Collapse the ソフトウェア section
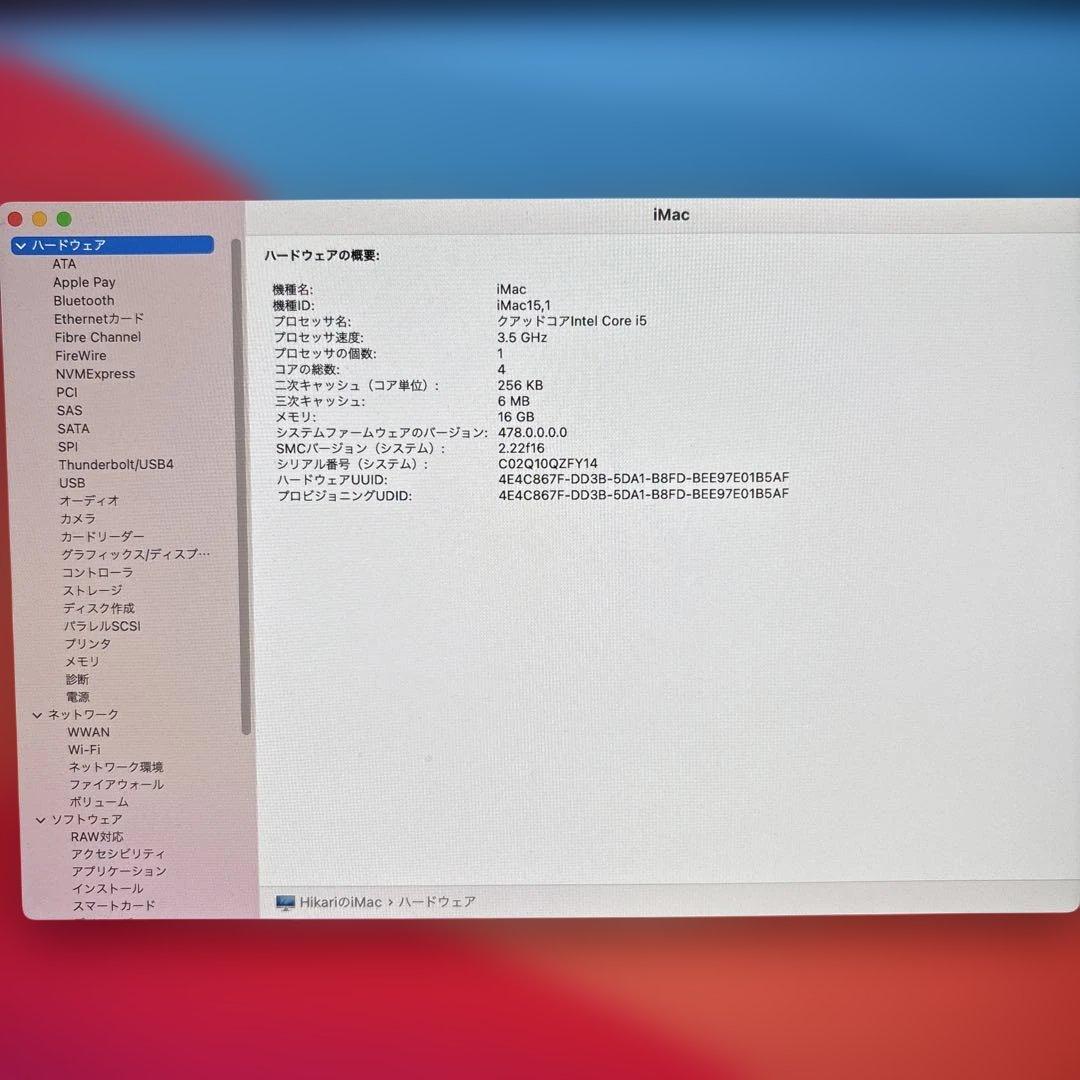 (39, 819)
